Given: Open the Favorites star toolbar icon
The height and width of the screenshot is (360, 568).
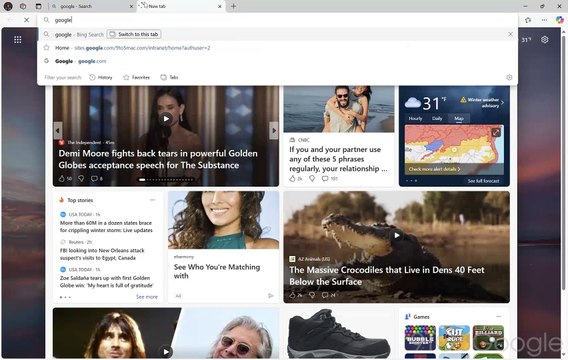Looking at the screenshot, I should [528, 20].
